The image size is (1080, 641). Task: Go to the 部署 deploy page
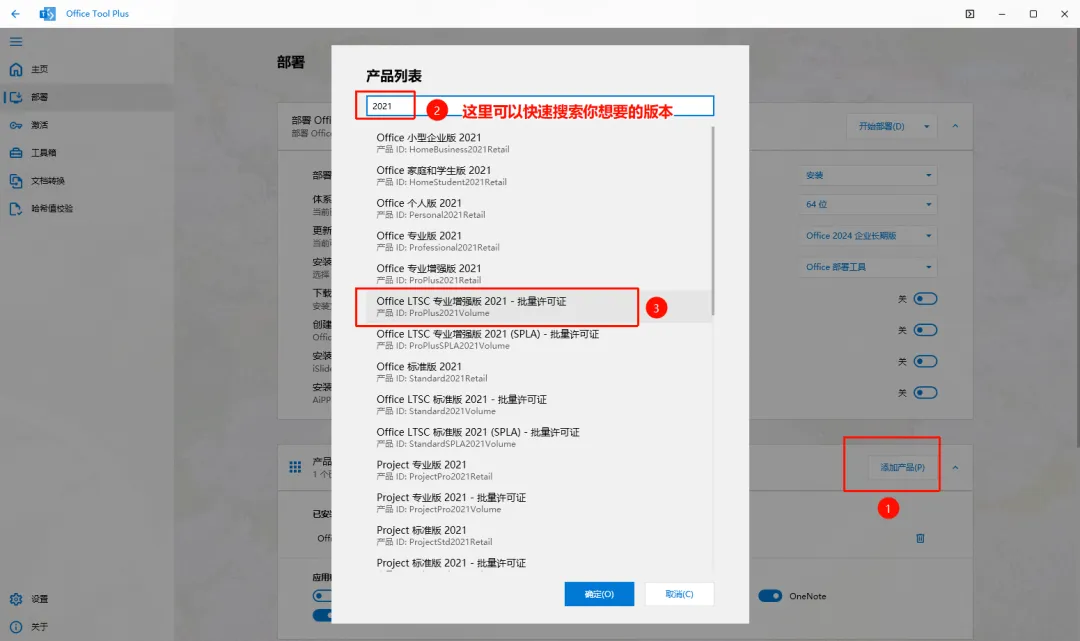click(x=87, y=97)
